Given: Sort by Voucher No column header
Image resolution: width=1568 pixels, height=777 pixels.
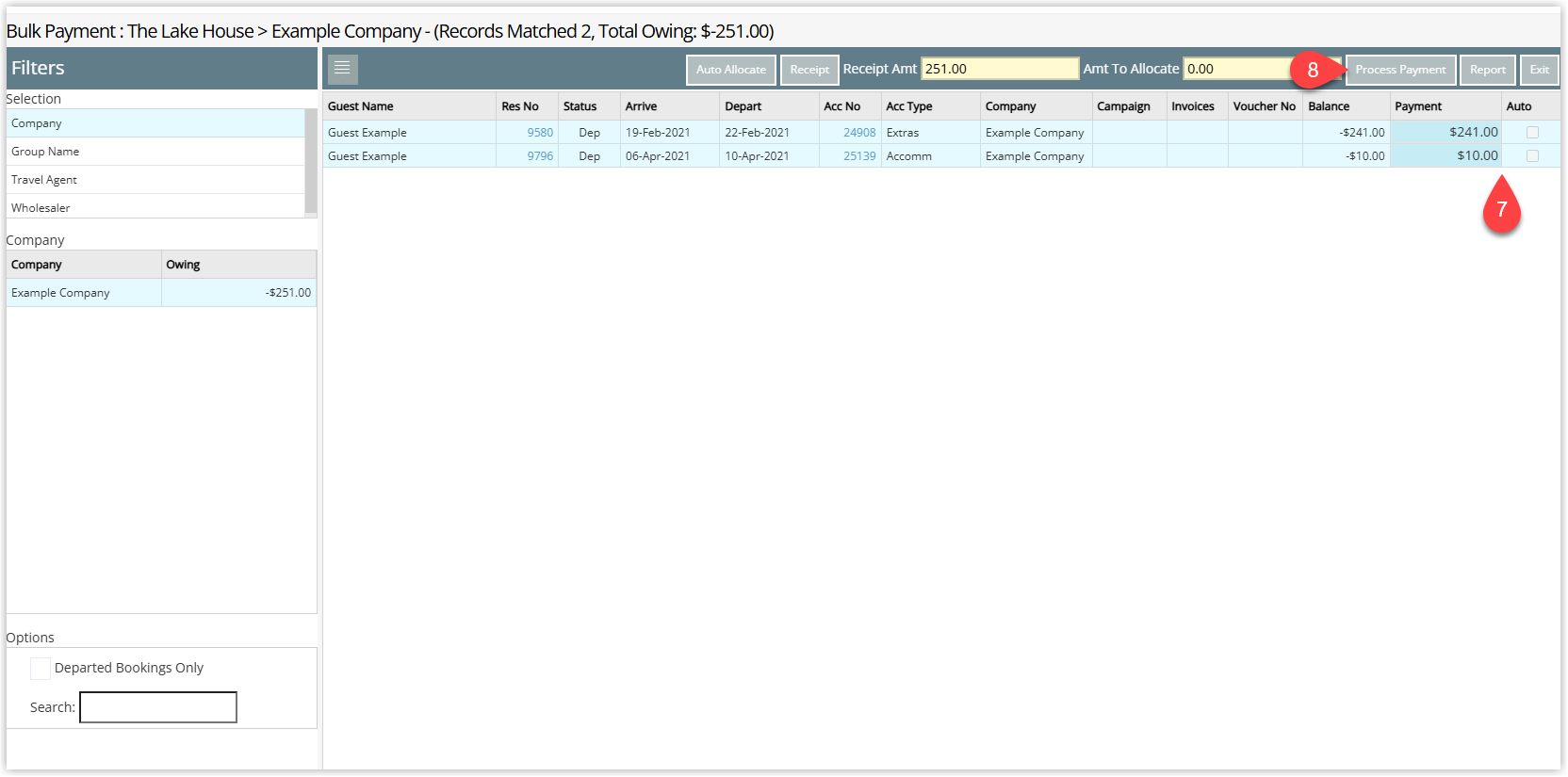Looking at the screenshot, I should coord(1266,106).
